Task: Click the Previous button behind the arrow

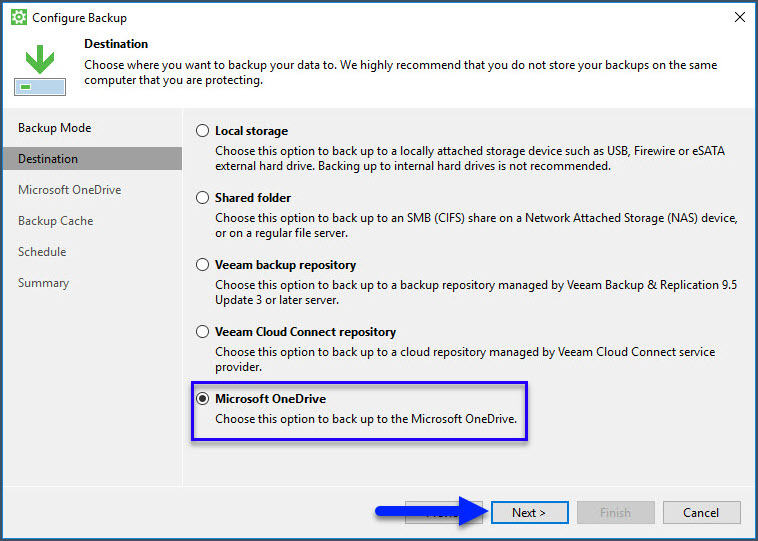Action: click(443, 513)
